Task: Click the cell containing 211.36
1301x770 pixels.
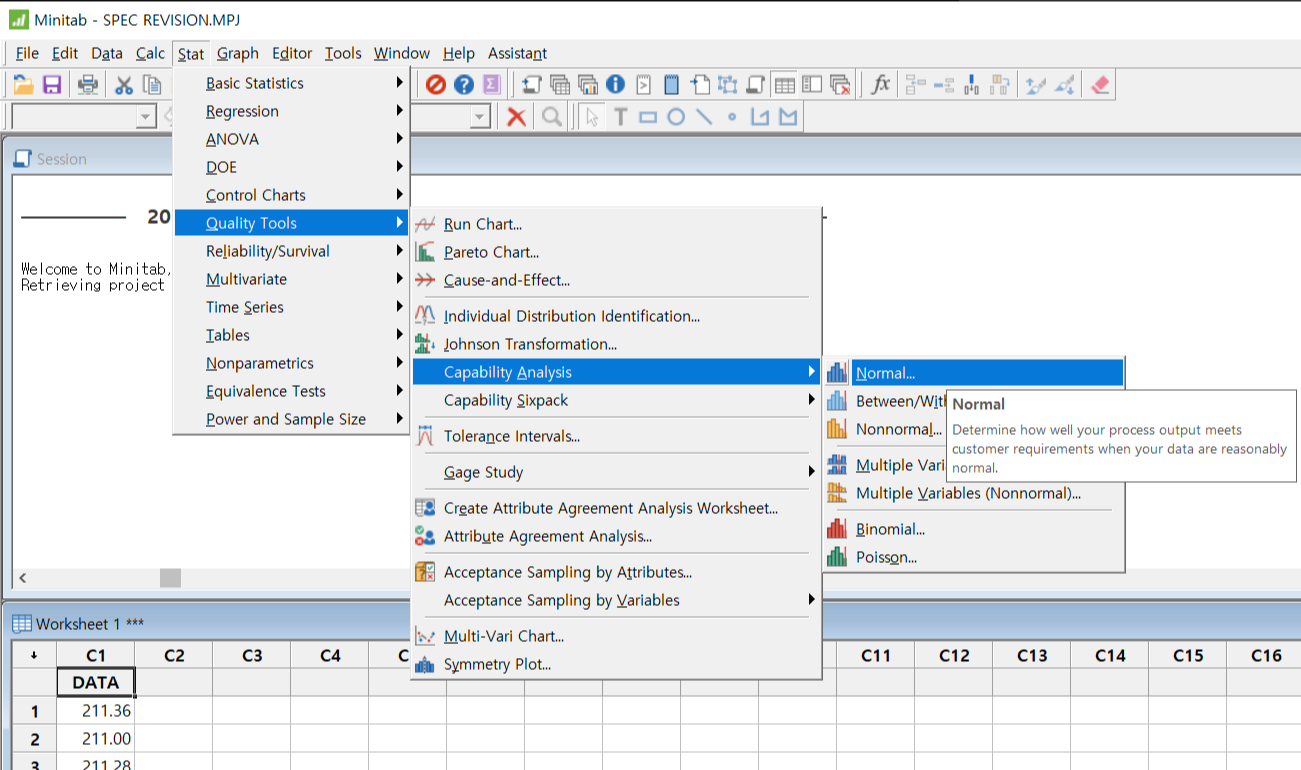Action: point(96,711)
